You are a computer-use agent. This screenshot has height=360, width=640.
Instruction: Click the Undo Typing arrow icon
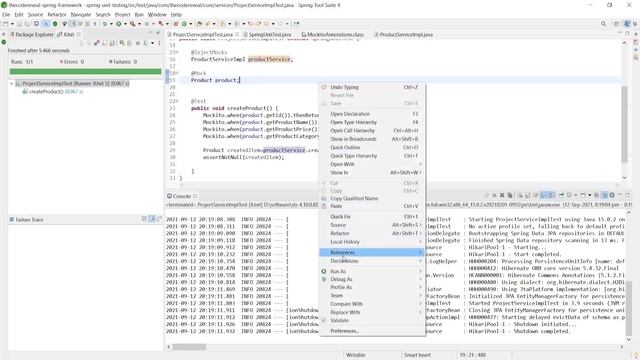coord(324,87)
